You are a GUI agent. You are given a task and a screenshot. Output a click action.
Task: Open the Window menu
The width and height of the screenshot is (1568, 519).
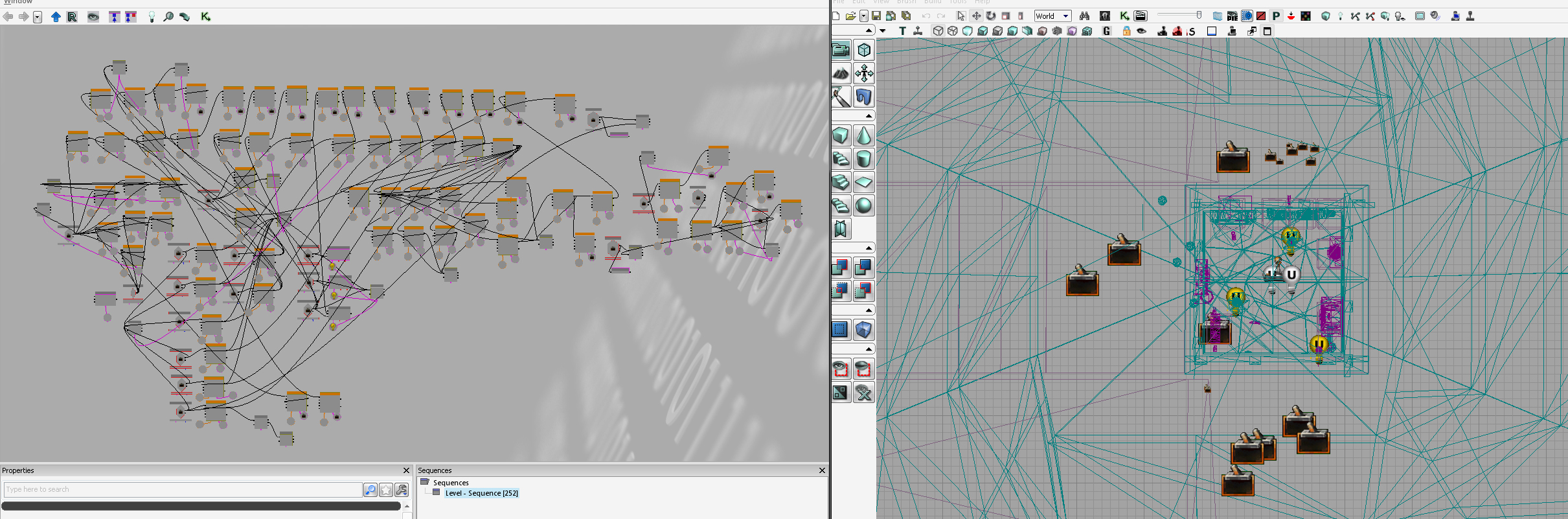18,2
